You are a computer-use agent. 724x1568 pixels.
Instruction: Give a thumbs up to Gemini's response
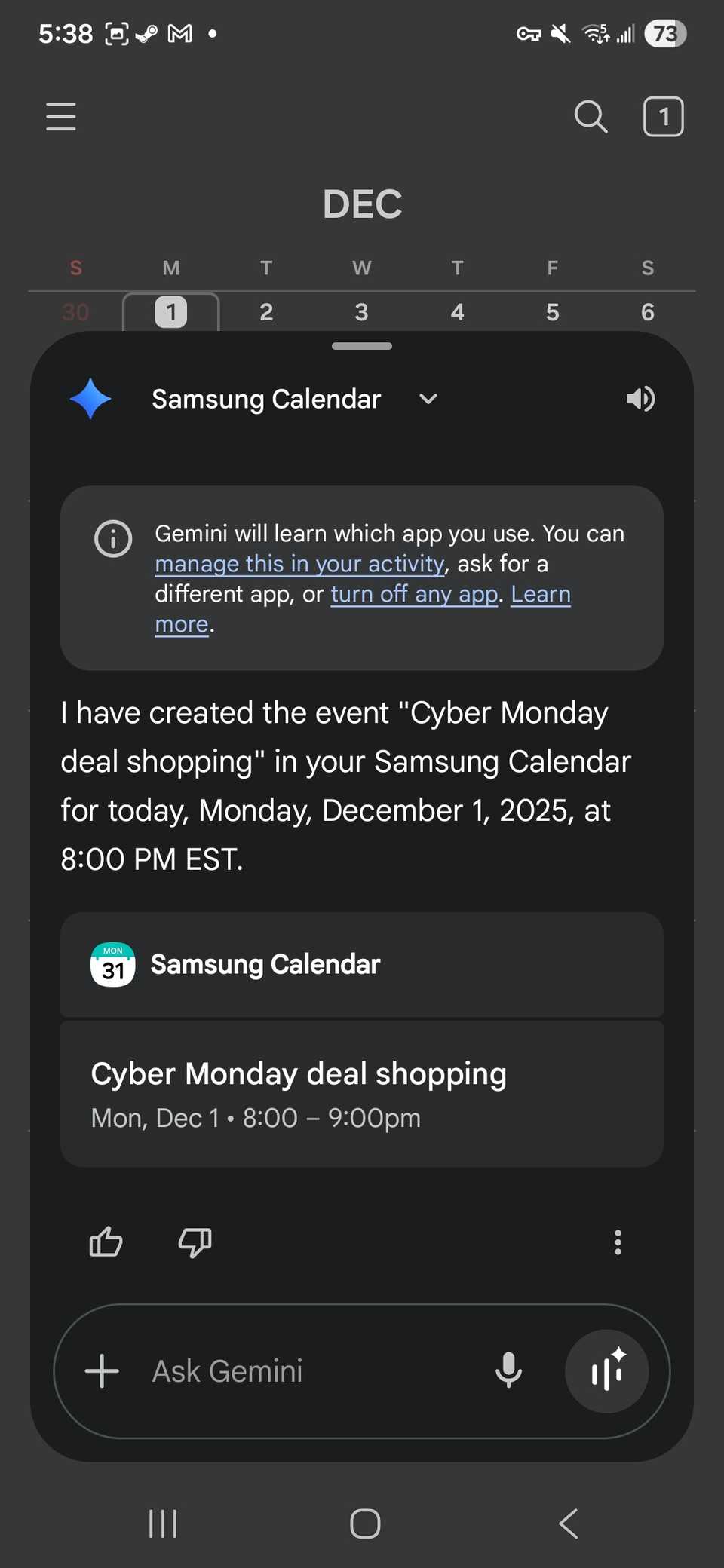coord(105,1242)
